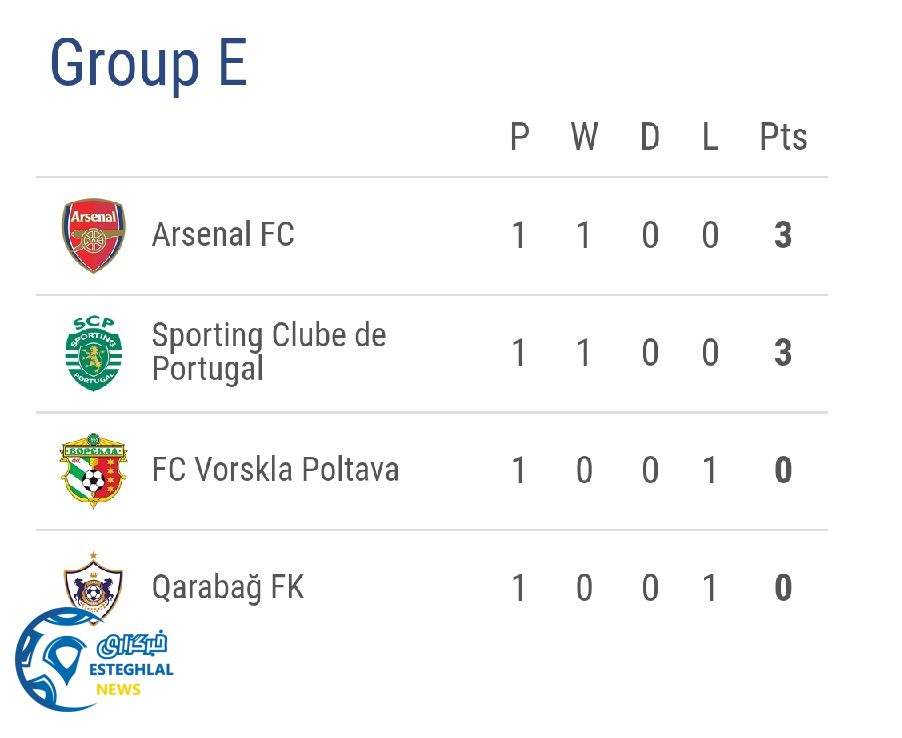Screen dimensions: 902x738
Task: Select the FC Vorskla Poltava team name
Action: coord(275,470)
